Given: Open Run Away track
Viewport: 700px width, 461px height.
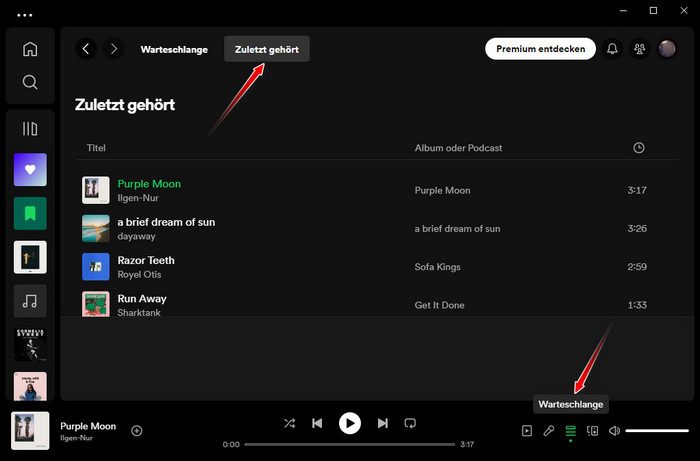Looking at the screenshot, I should 142,299.
